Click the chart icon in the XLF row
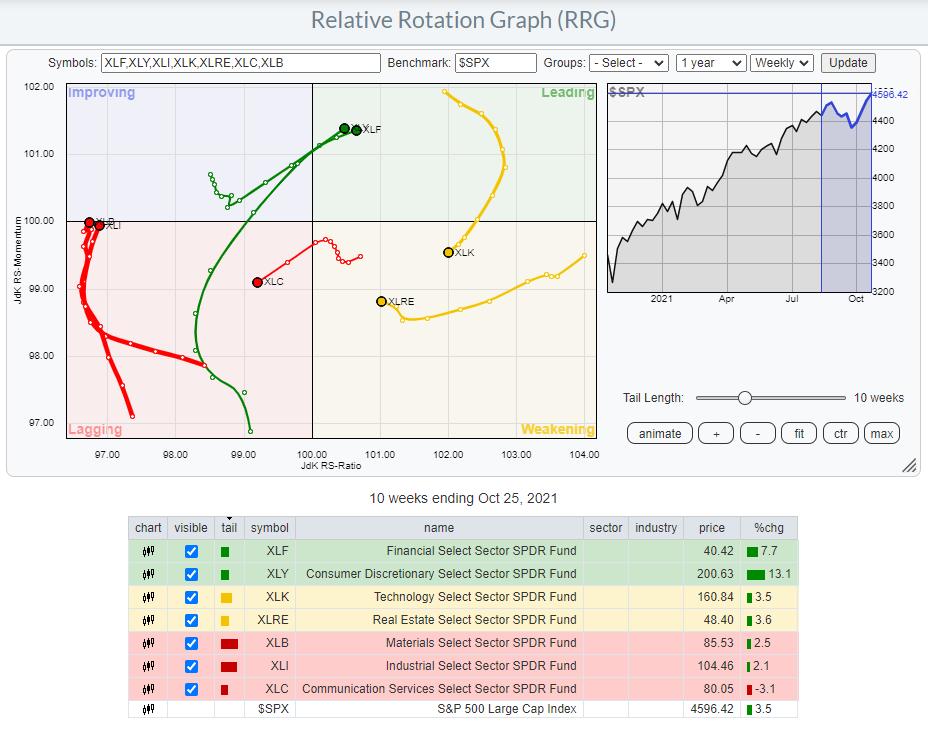Viewport: 928px width, 729px height. pyautogui.click(x=148, y=551)
